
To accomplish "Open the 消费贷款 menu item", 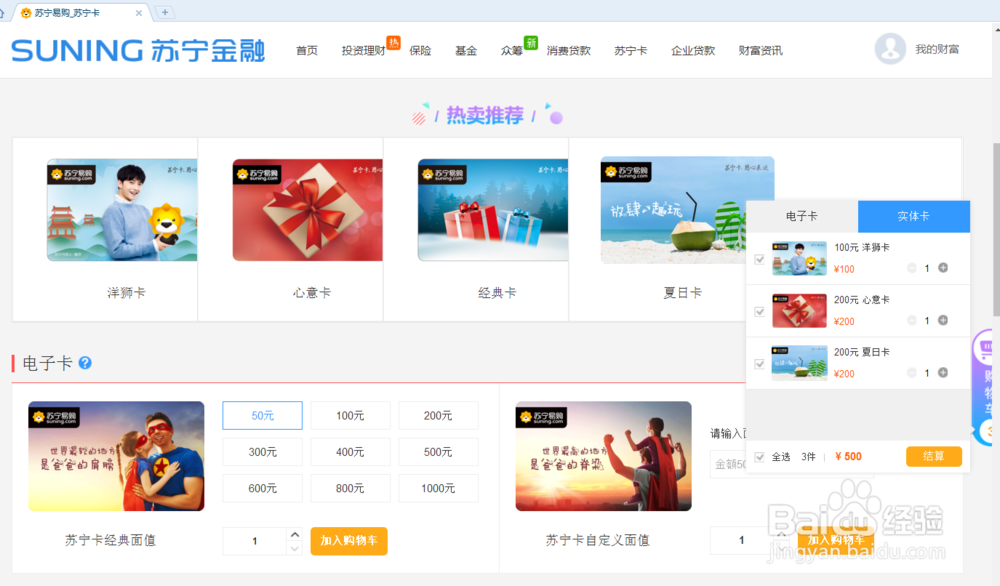I will 569,50.
